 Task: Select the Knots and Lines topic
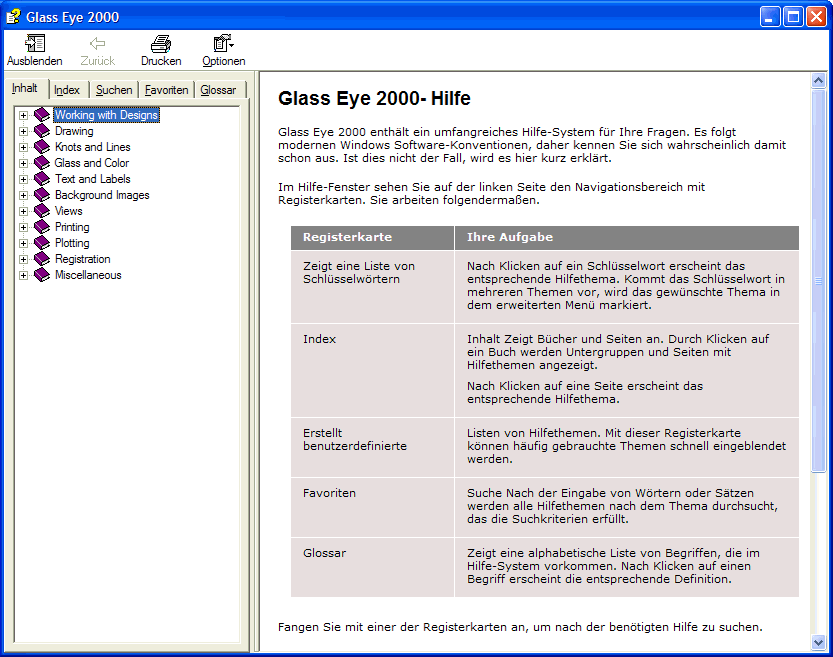(x=92, y=147)
